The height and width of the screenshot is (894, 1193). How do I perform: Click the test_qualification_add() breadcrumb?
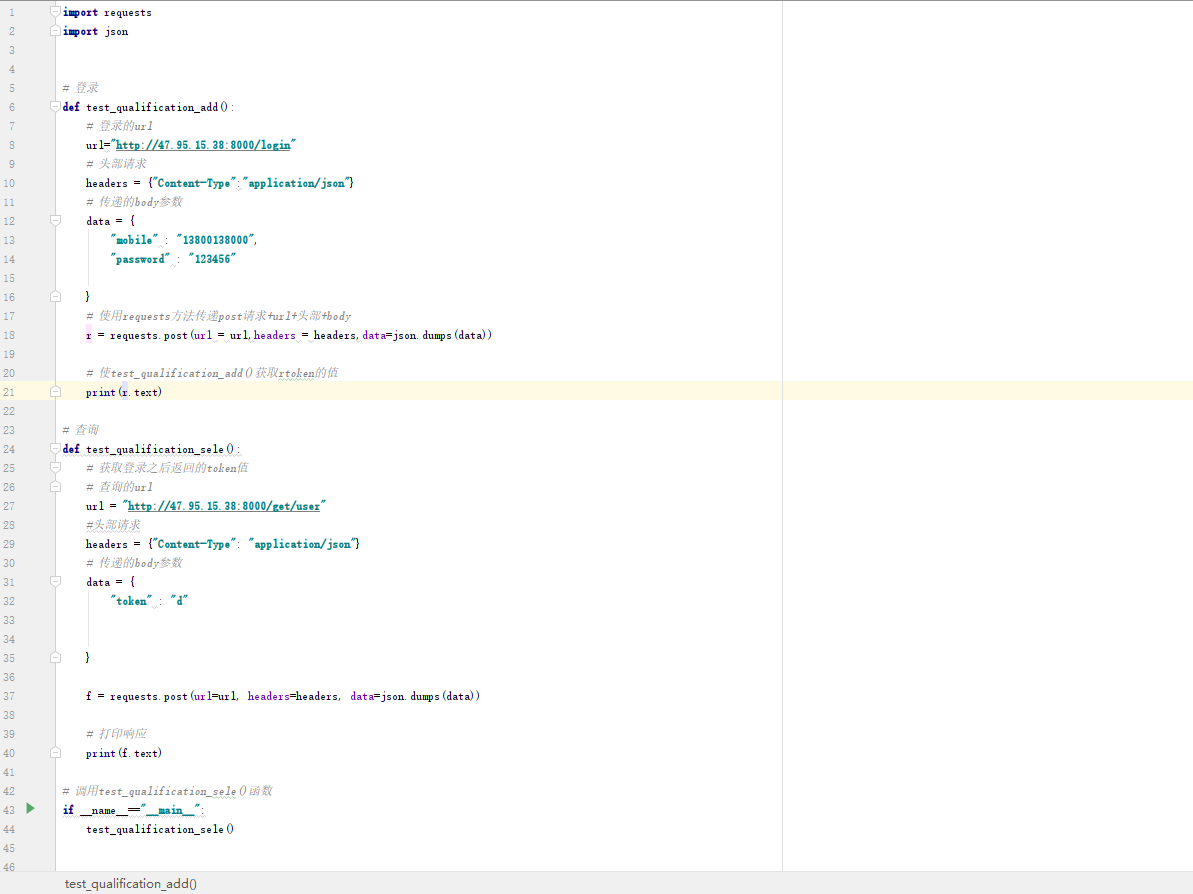[131, 883]
